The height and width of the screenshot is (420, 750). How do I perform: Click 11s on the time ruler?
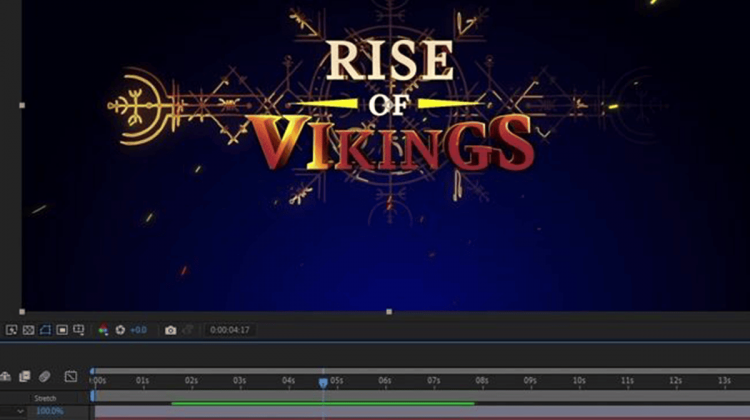(x=628, y=381)
